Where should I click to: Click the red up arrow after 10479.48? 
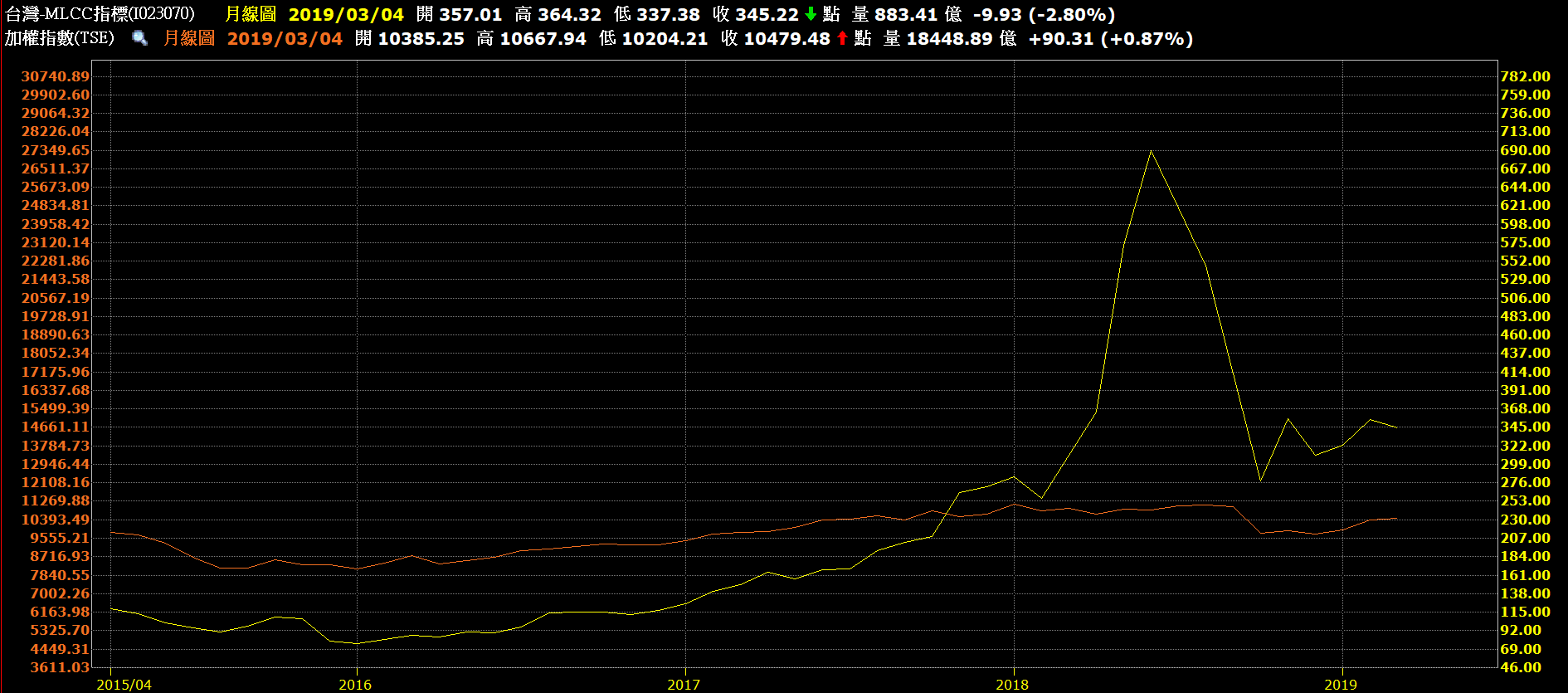point(842,38)
